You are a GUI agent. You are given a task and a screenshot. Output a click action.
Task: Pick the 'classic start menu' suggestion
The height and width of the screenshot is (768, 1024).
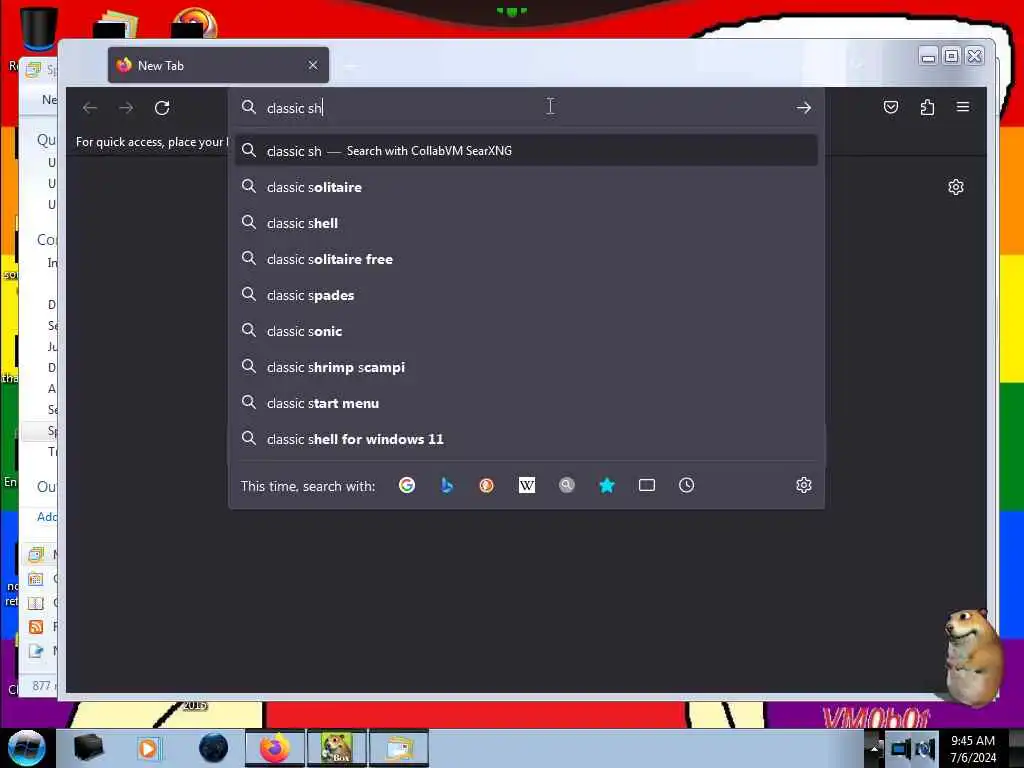(526, 403)
